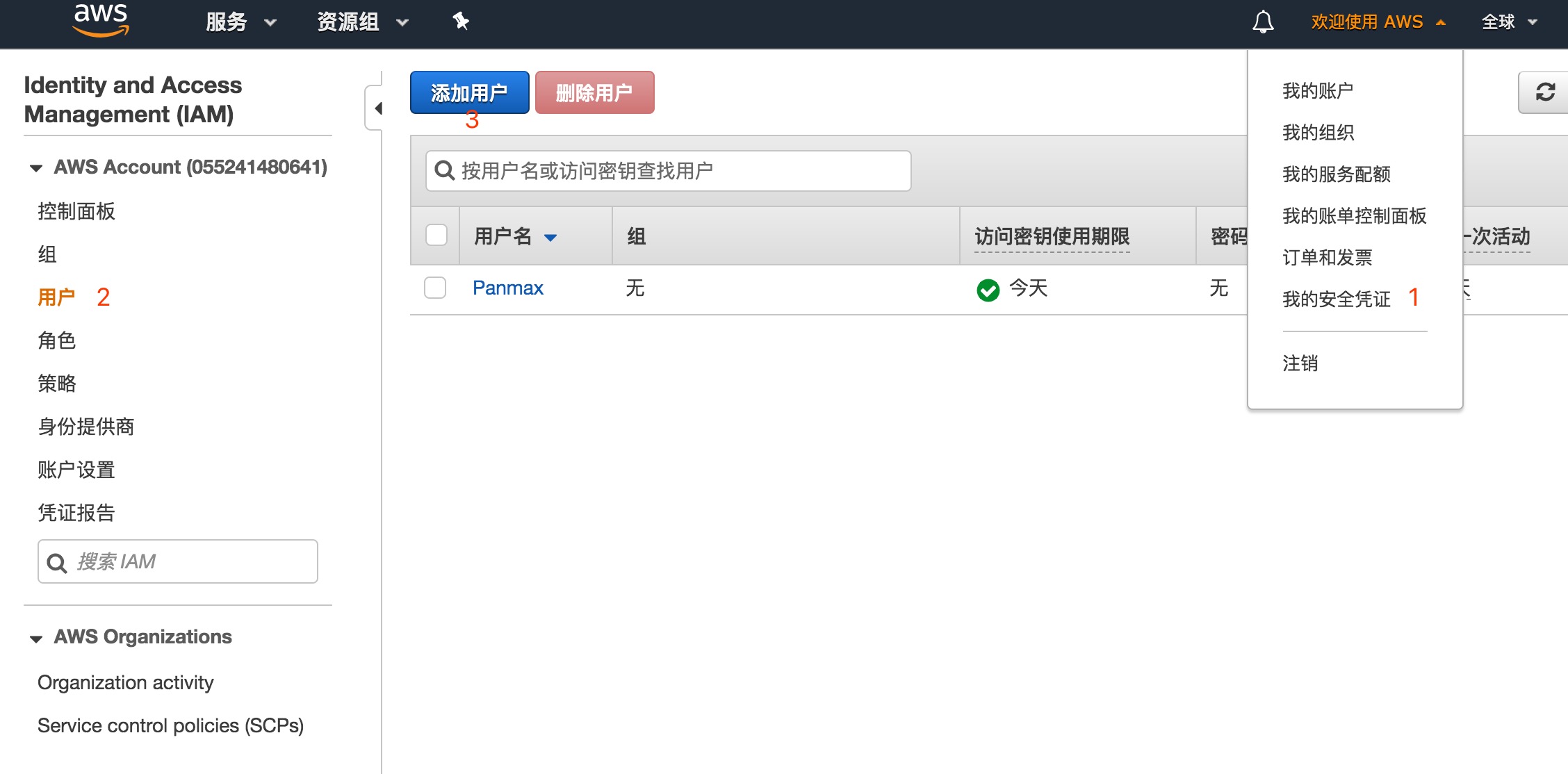Collapse the AWS Account tree section
The height and width of the screenshot is (774, 1568).
36,168
